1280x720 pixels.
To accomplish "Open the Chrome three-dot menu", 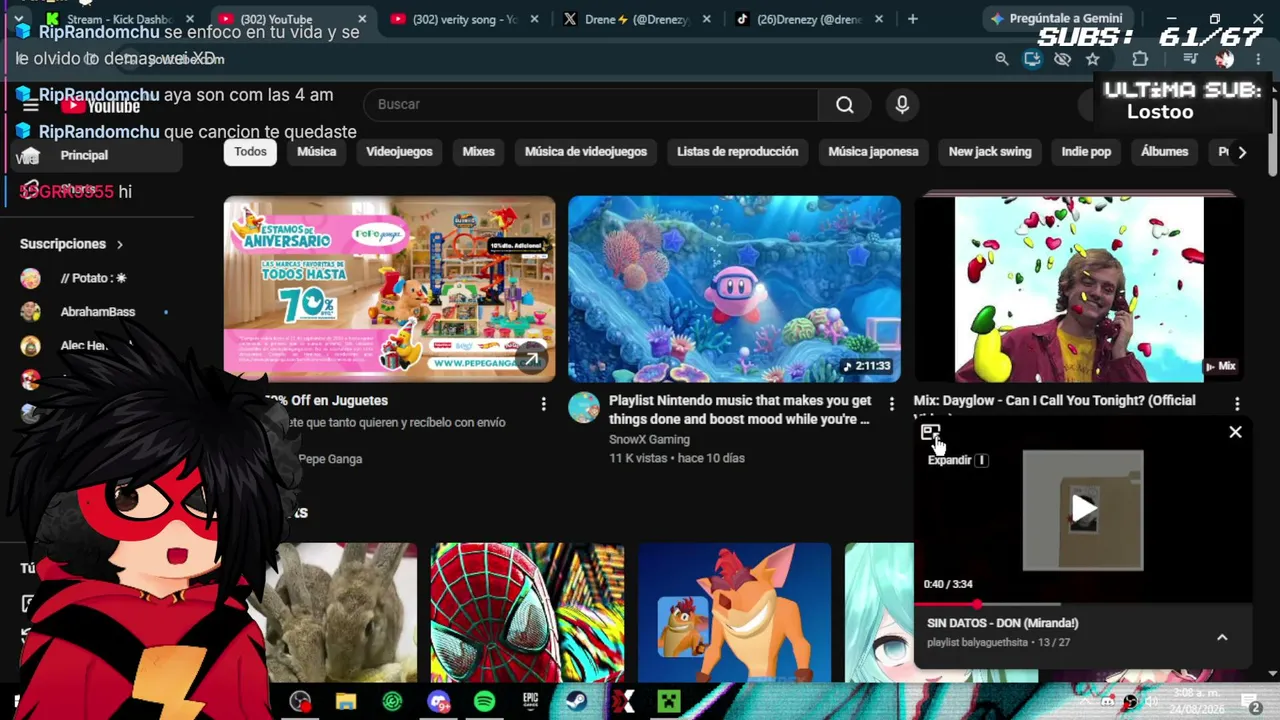I will pos(1258,59).
